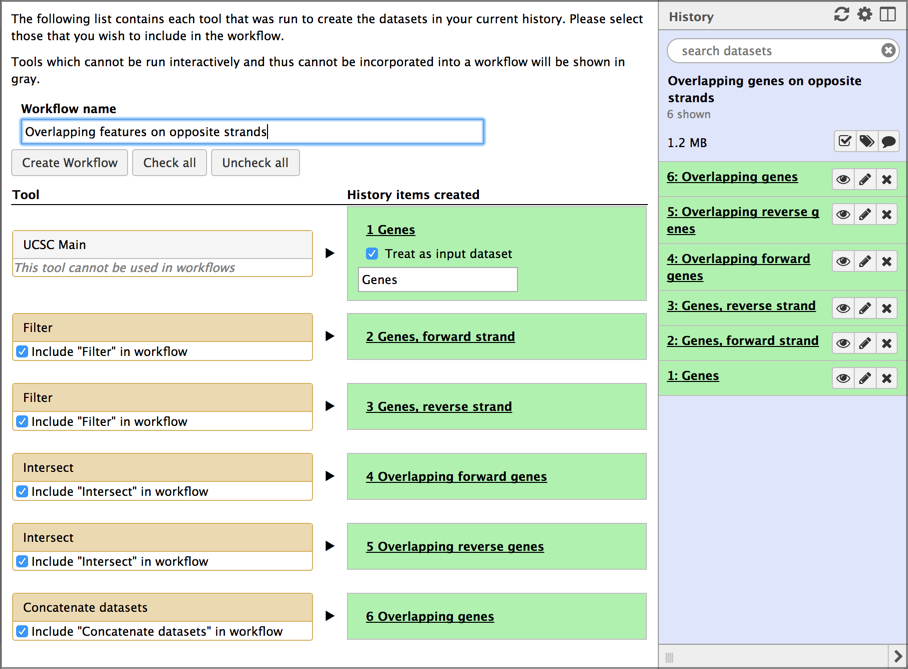The image size is (908, 669).
Task: Open operations on multiple datasets checkbox icon
Action: pos(845,141)
